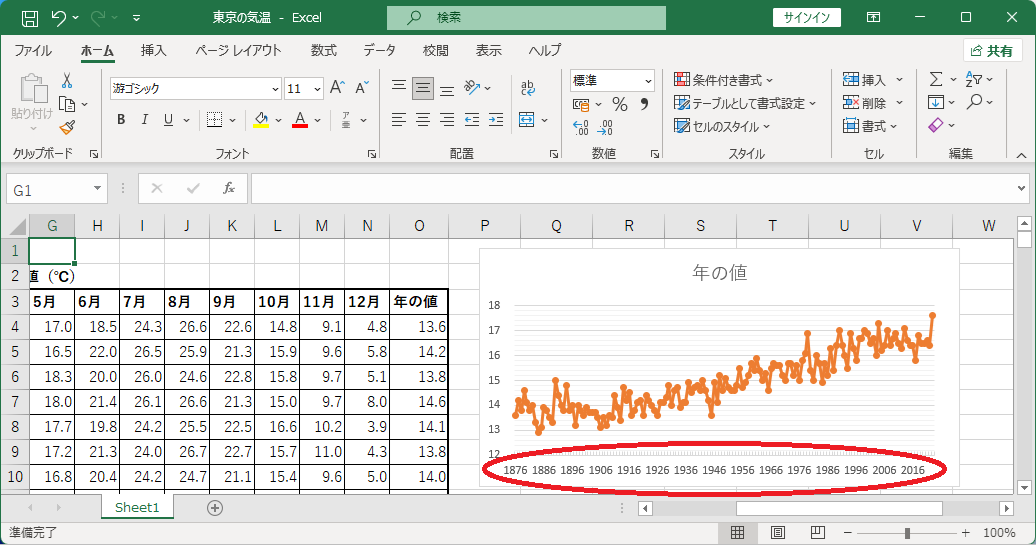
Task: Apply comma style
Action: (644, 104)
